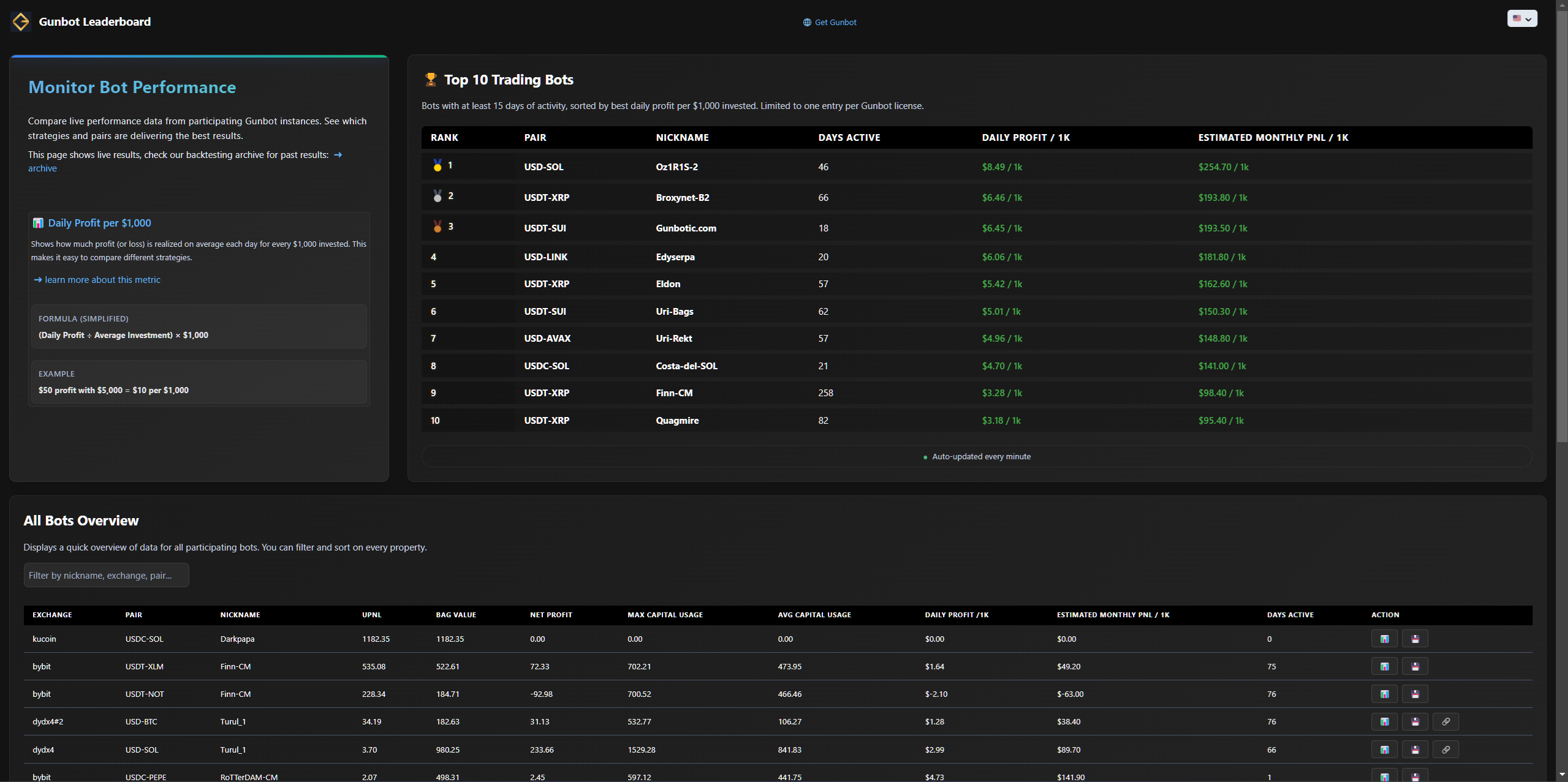Select nickname Oz1R1S-2 in top 10
The image size is (1568, 782).
(676, 167)
